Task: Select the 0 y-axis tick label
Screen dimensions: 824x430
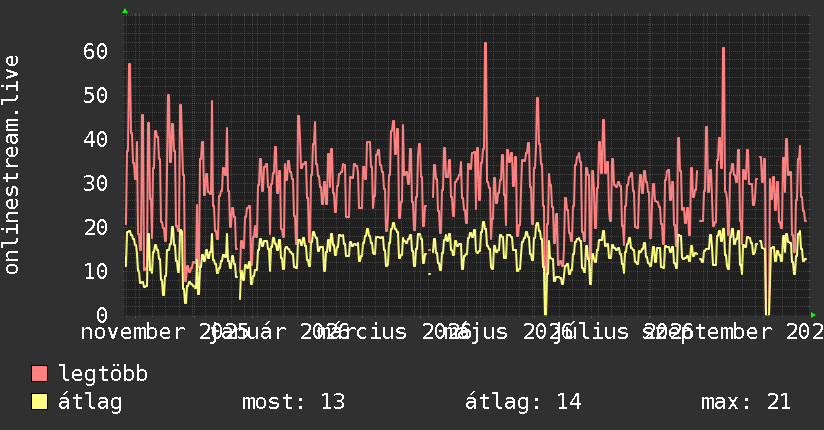Action: click(102, 315)
